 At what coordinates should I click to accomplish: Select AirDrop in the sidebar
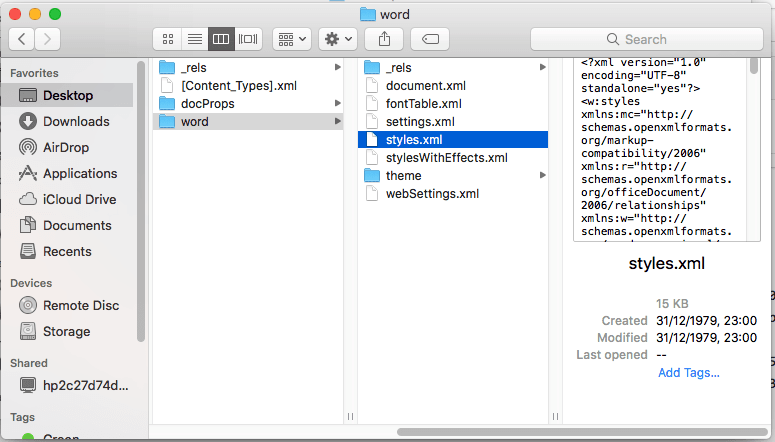point(66,147)
